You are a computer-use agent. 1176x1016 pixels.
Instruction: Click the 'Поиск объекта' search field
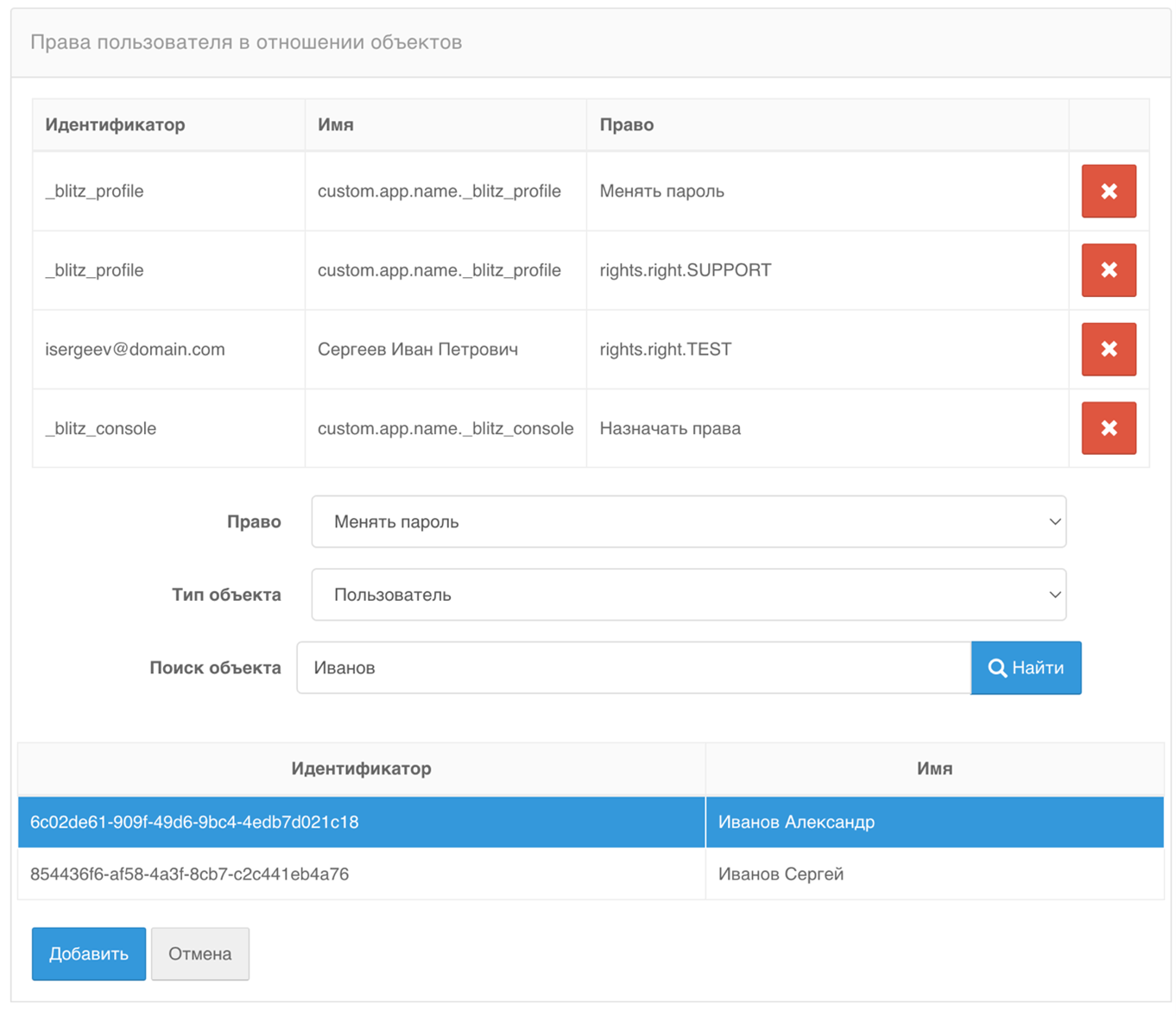pyautogui.click(x=633, y=668)
